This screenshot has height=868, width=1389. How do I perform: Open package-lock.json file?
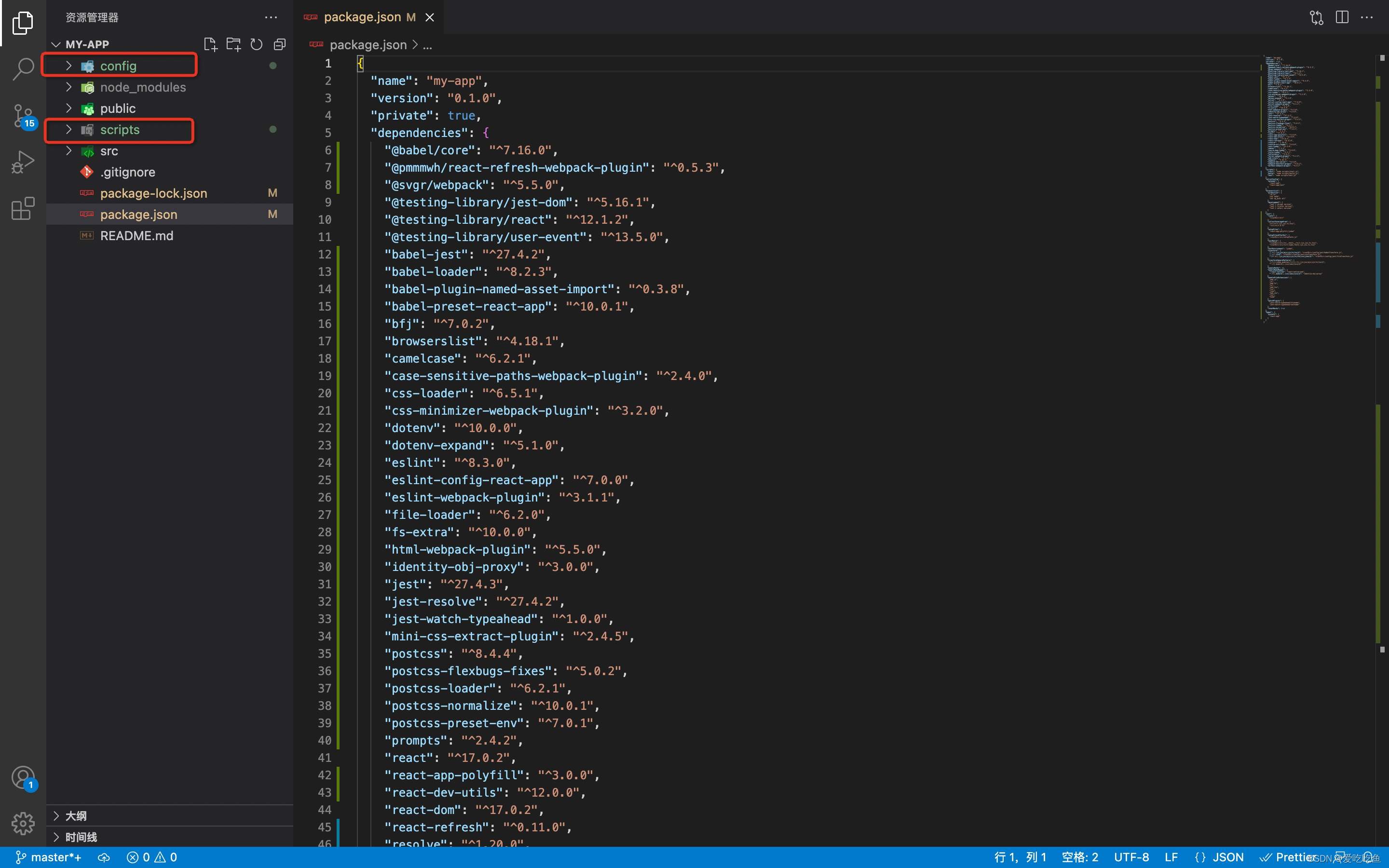pos(170,193)
